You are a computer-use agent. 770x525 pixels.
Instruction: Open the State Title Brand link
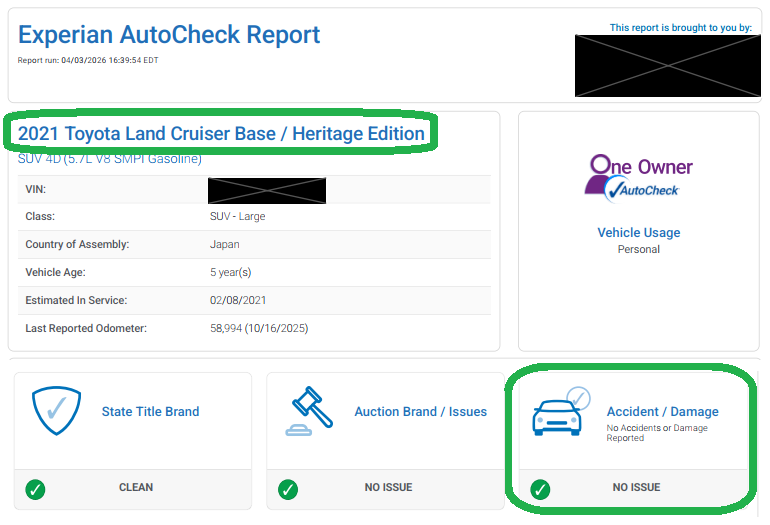150,412
